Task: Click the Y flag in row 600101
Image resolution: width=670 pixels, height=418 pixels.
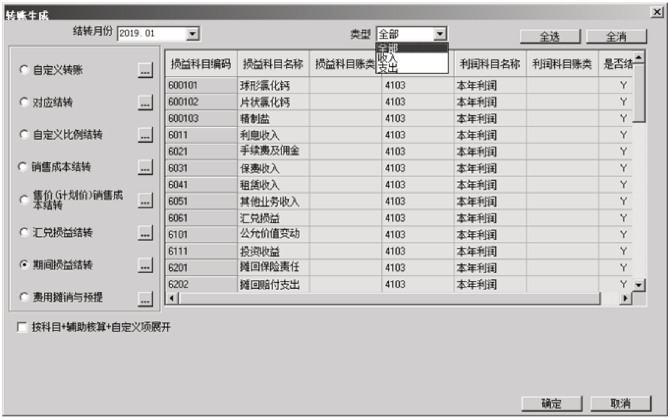Action: [x=623, y=85]
